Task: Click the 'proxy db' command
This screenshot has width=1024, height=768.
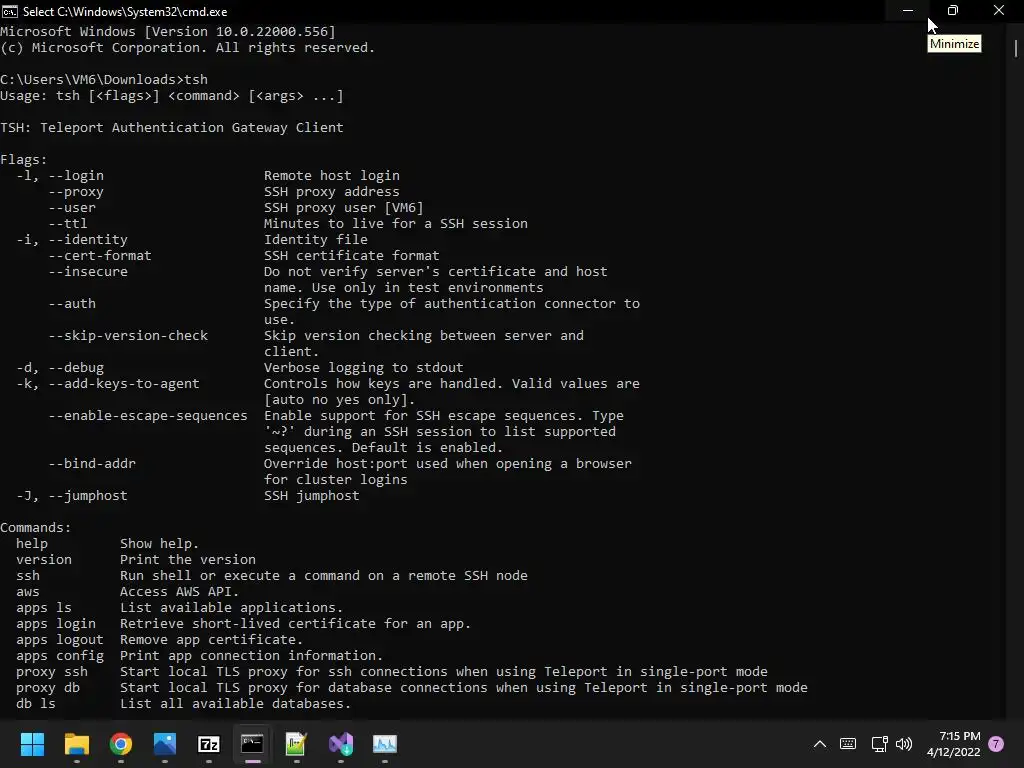Action: coord(48,688)
